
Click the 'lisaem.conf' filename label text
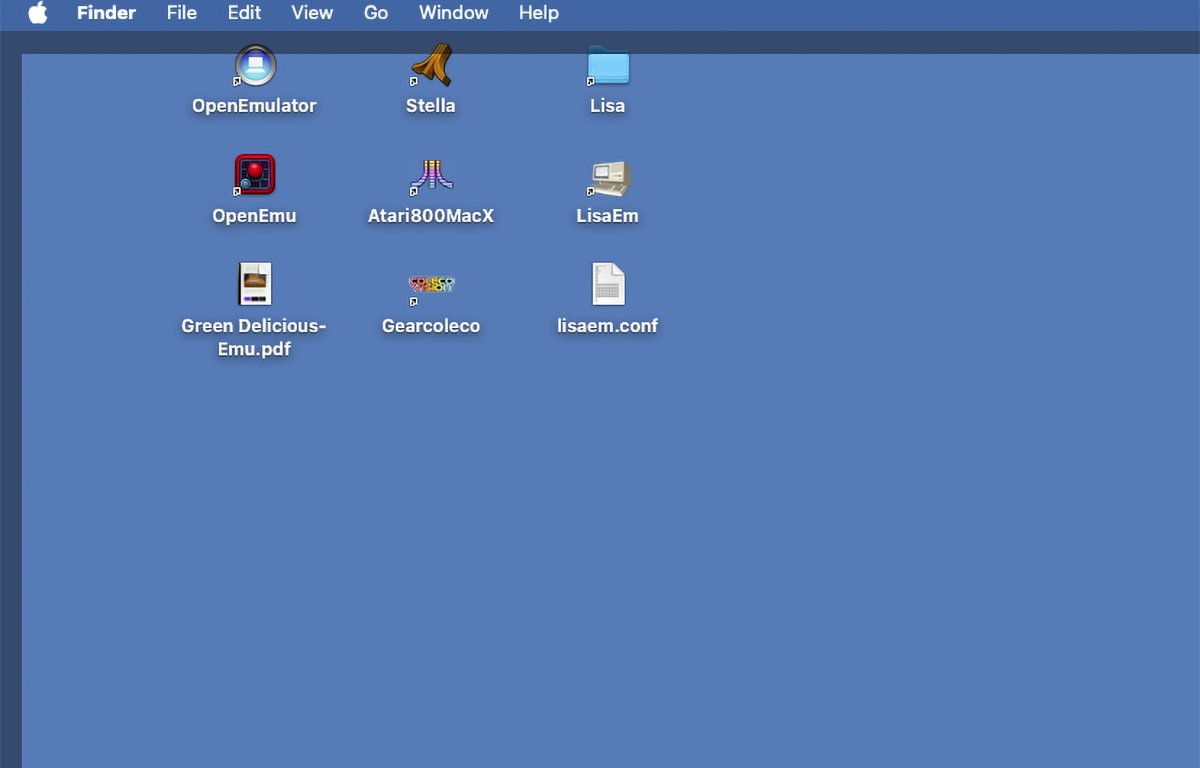[608, 326]
